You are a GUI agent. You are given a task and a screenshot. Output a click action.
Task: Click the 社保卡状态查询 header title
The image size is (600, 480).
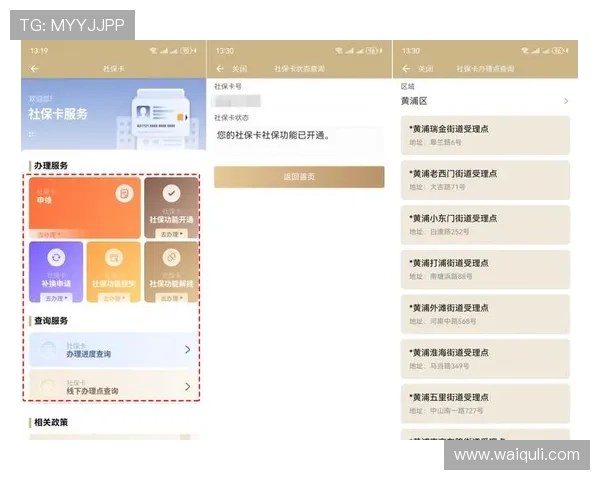pyautogui.click(x=299, y=69)
